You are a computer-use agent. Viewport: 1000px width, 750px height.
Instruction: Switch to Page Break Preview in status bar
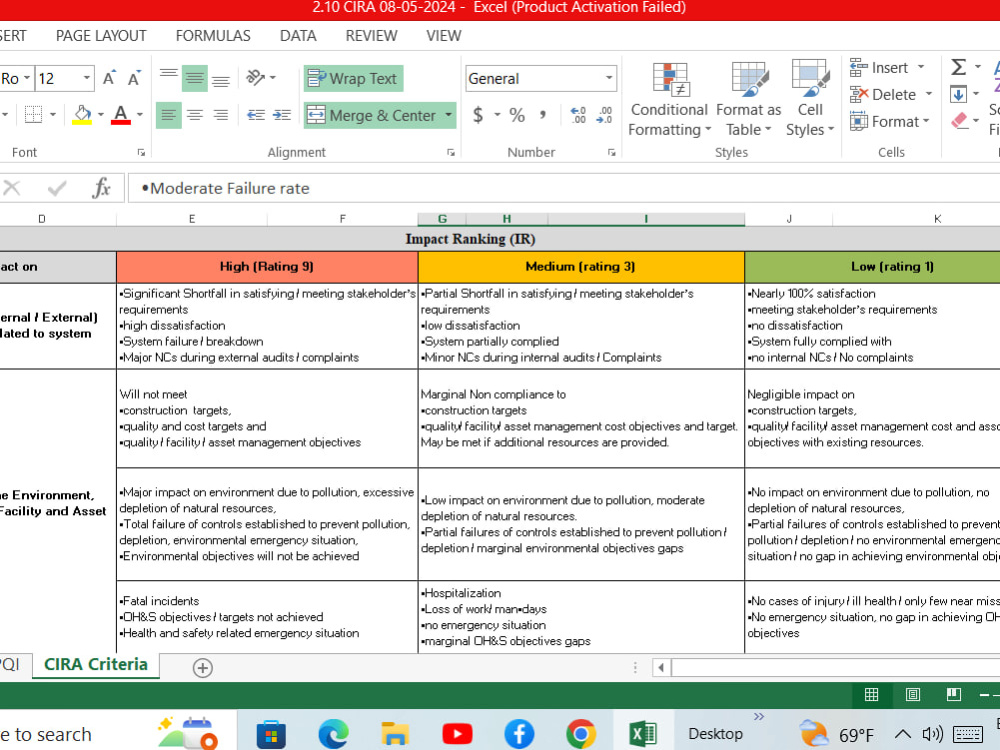click(x=953, y=695)
